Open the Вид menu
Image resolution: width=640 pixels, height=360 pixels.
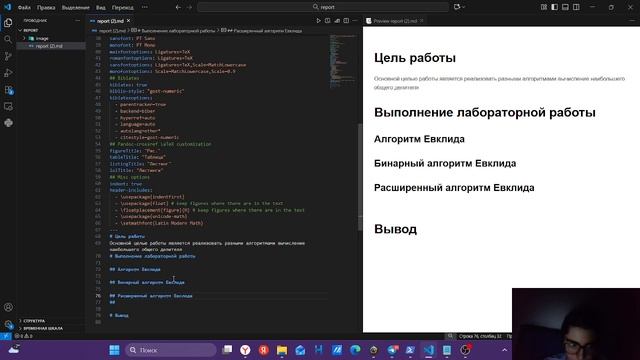(x=100, y=7)
